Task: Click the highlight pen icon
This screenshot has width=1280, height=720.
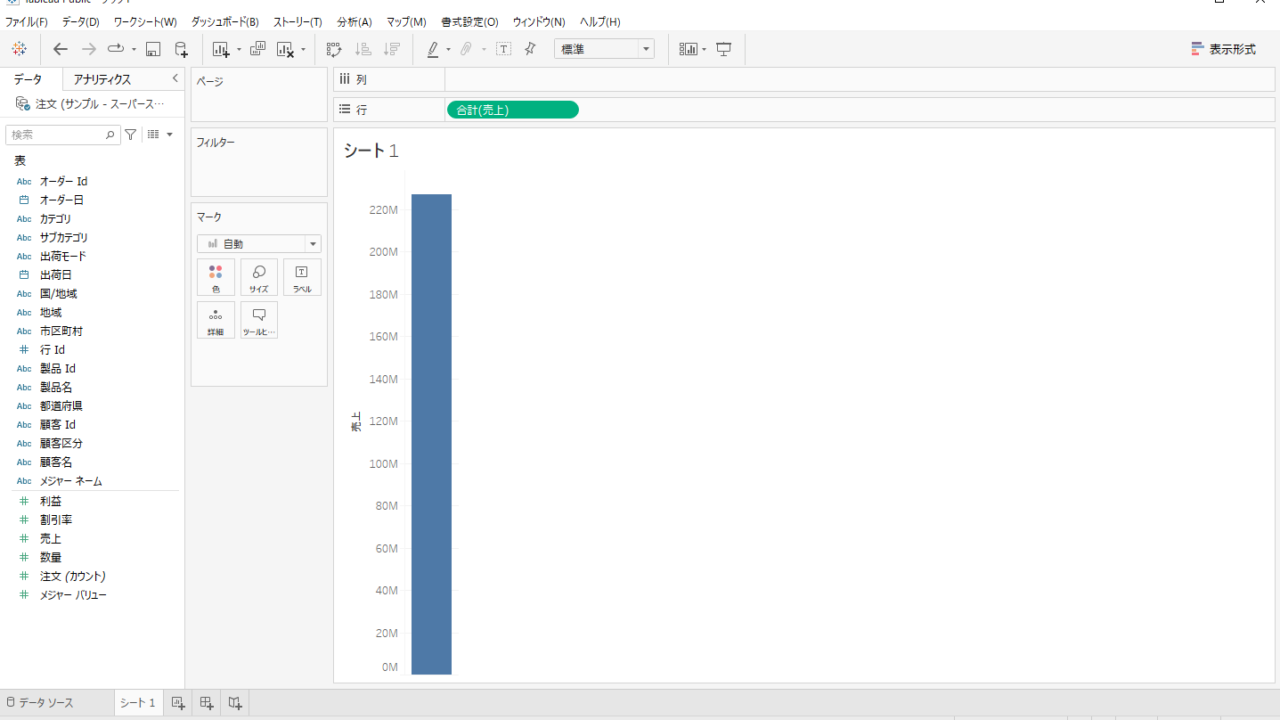Action: (x=433, y=49)
